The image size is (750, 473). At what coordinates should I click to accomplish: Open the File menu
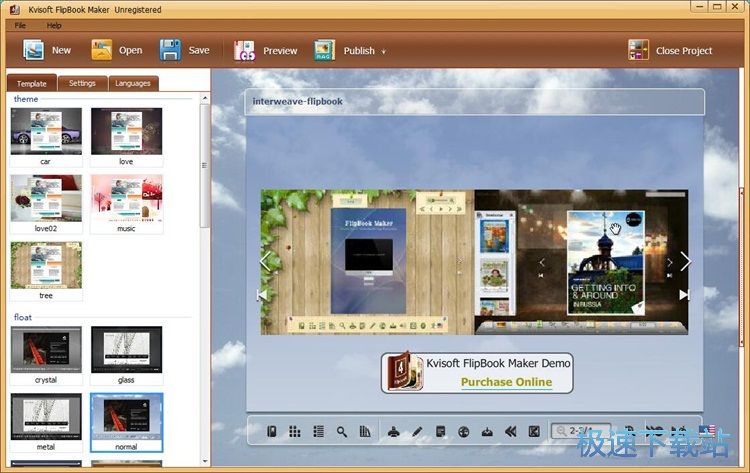click(20, 25)
